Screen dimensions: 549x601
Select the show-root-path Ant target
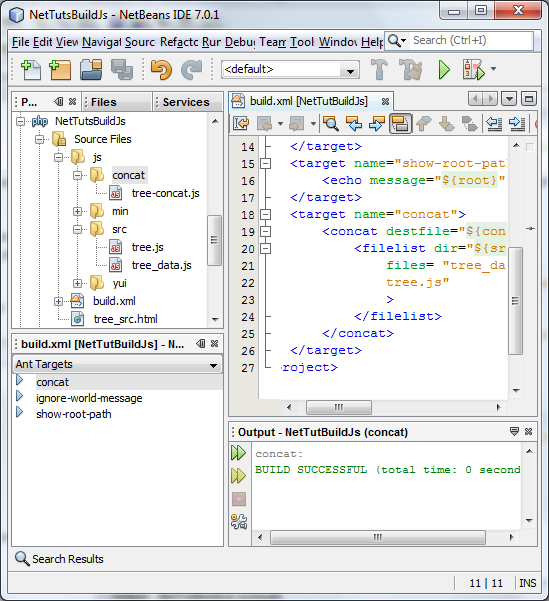[x=74, y=414]
